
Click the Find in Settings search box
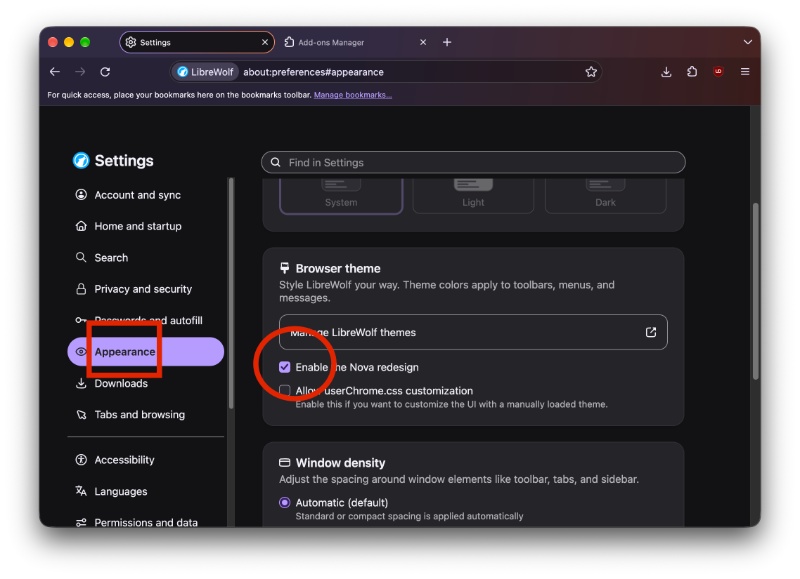473,162
